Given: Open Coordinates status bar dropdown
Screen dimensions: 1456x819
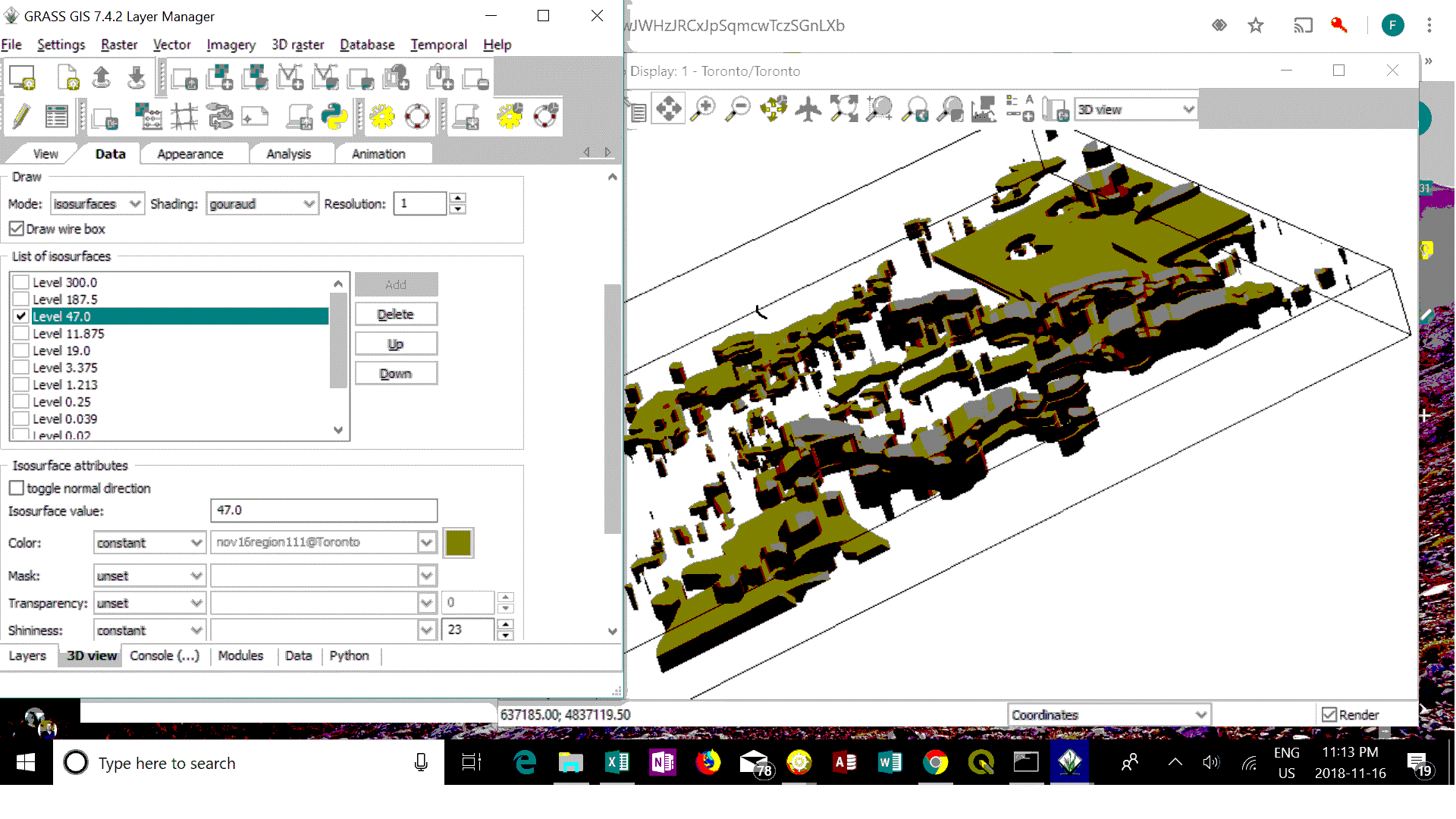Looking at the screenshot, I should tap(1109, 714).
